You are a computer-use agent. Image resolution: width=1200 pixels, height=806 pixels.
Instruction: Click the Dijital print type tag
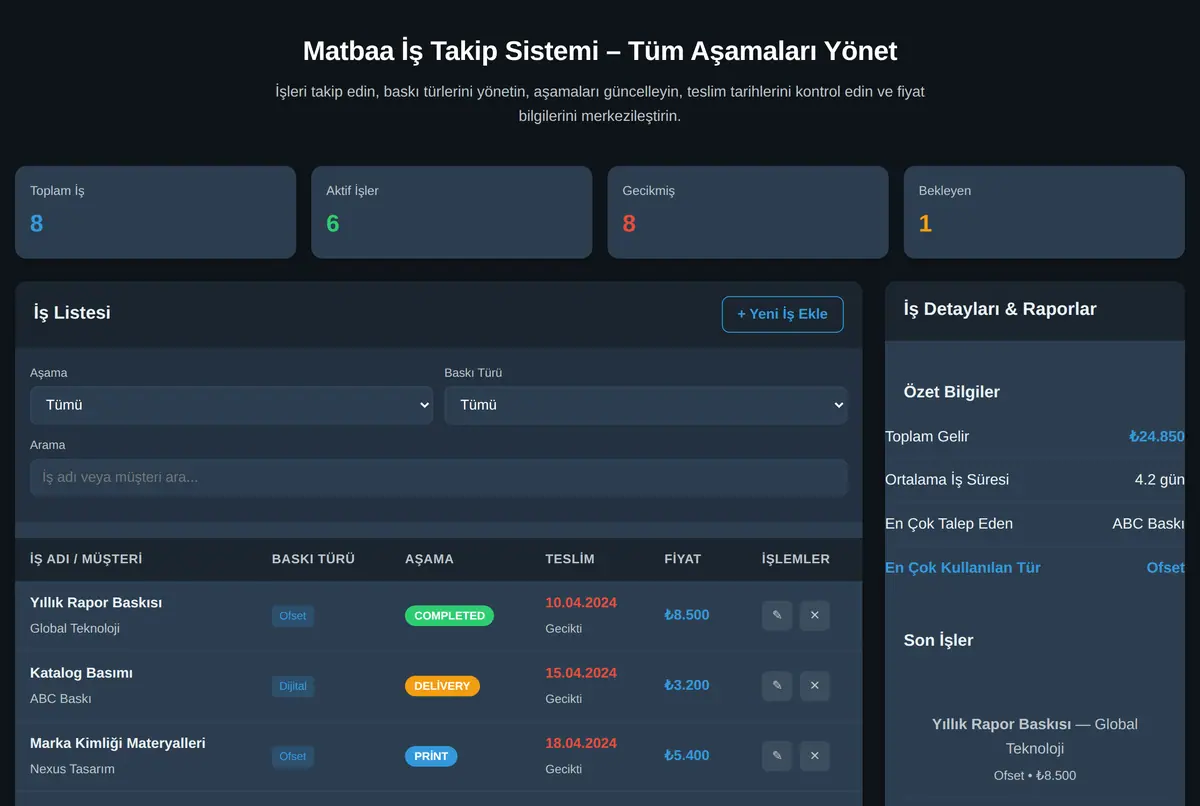(x=293, y=686)
